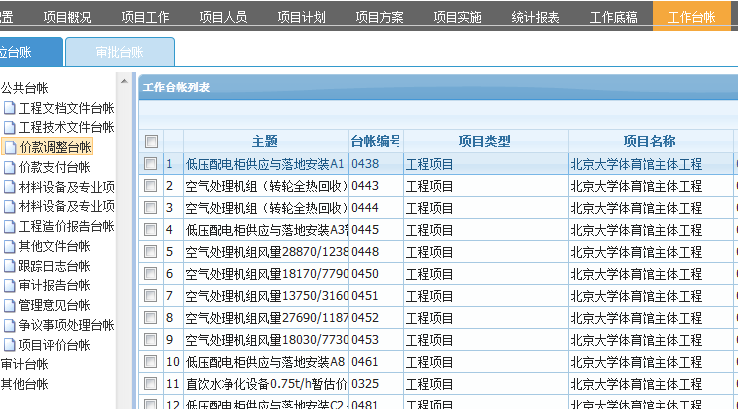Open the 项目计划 tab in top navigation

point(301,17)
